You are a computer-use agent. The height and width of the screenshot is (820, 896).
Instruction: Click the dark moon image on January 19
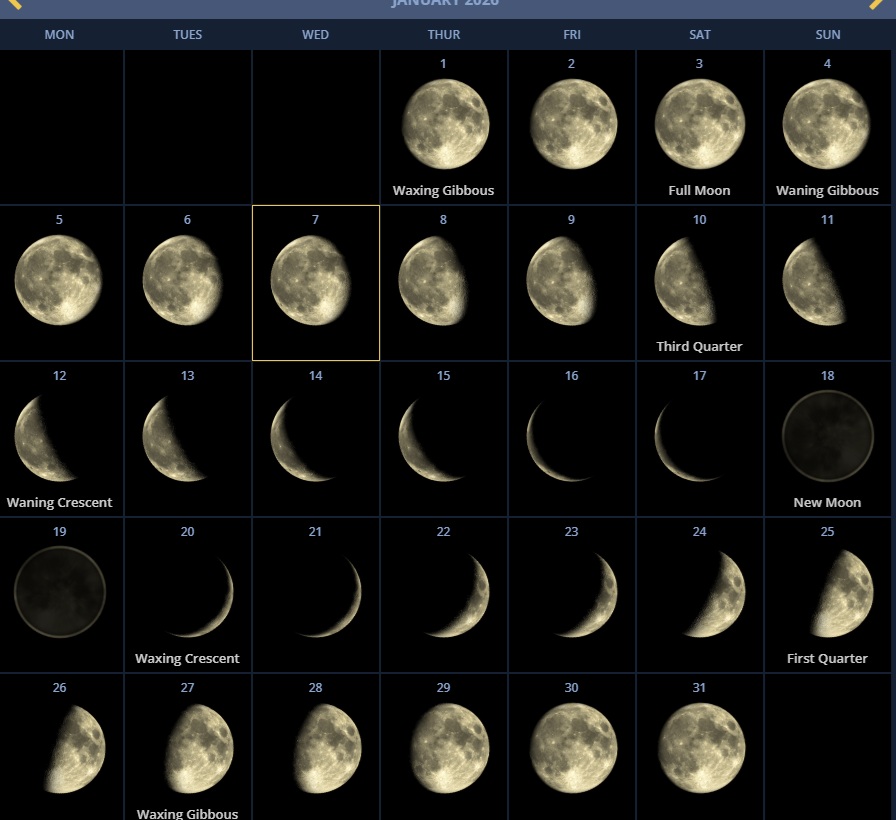59,592
